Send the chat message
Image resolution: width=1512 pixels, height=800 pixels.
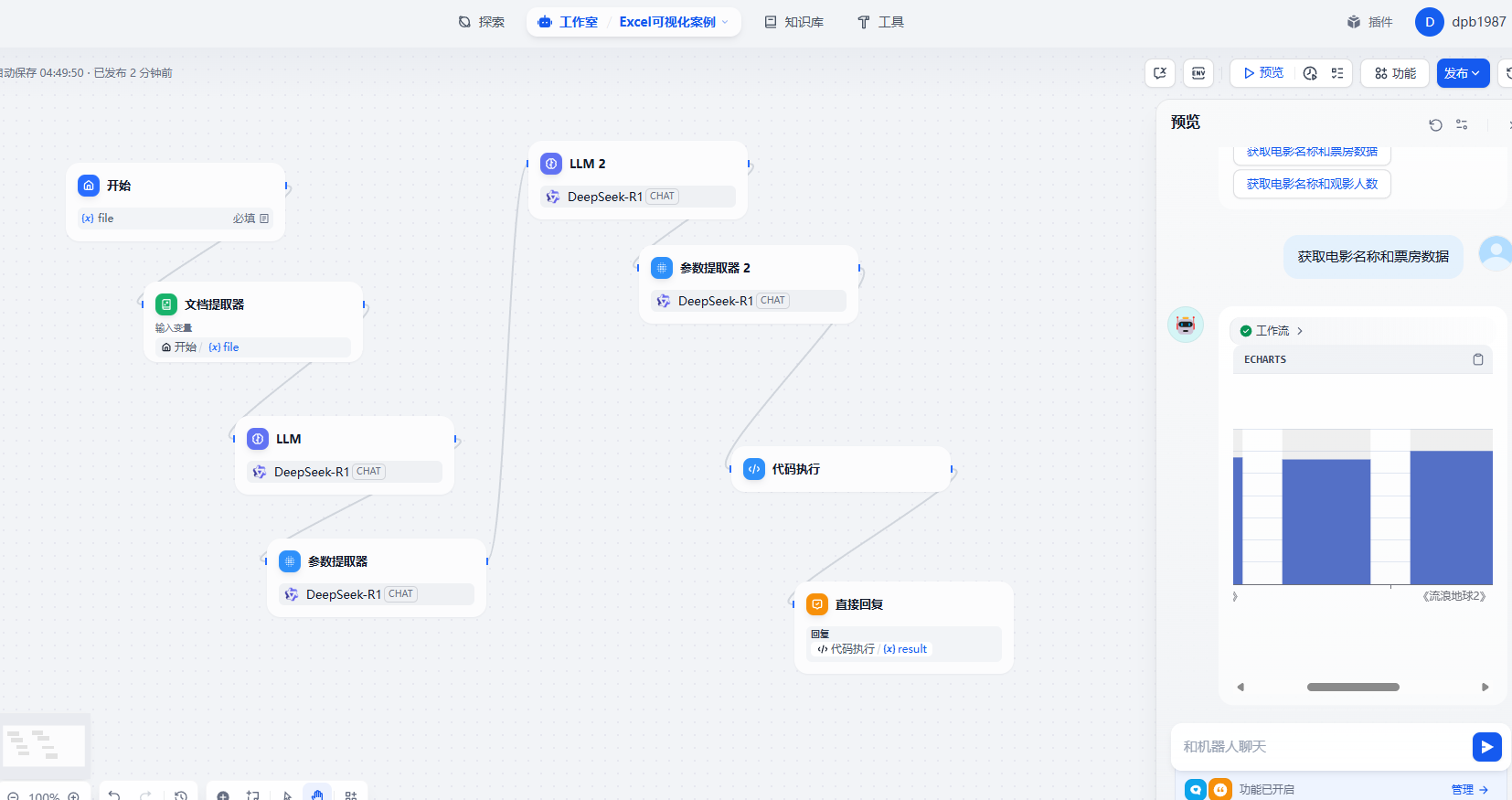(x=1486, y=747)
